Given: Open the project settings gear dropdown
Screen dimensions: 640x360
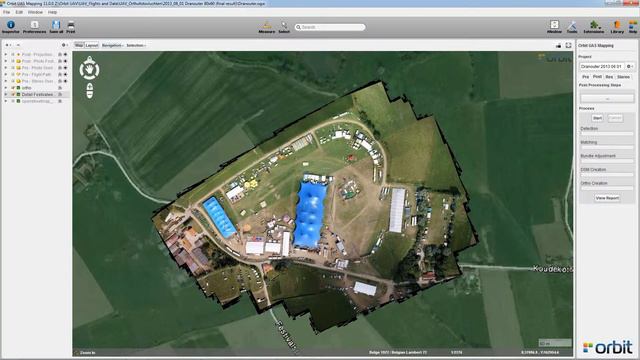Looking at the screenshot, I should point(630,66).
